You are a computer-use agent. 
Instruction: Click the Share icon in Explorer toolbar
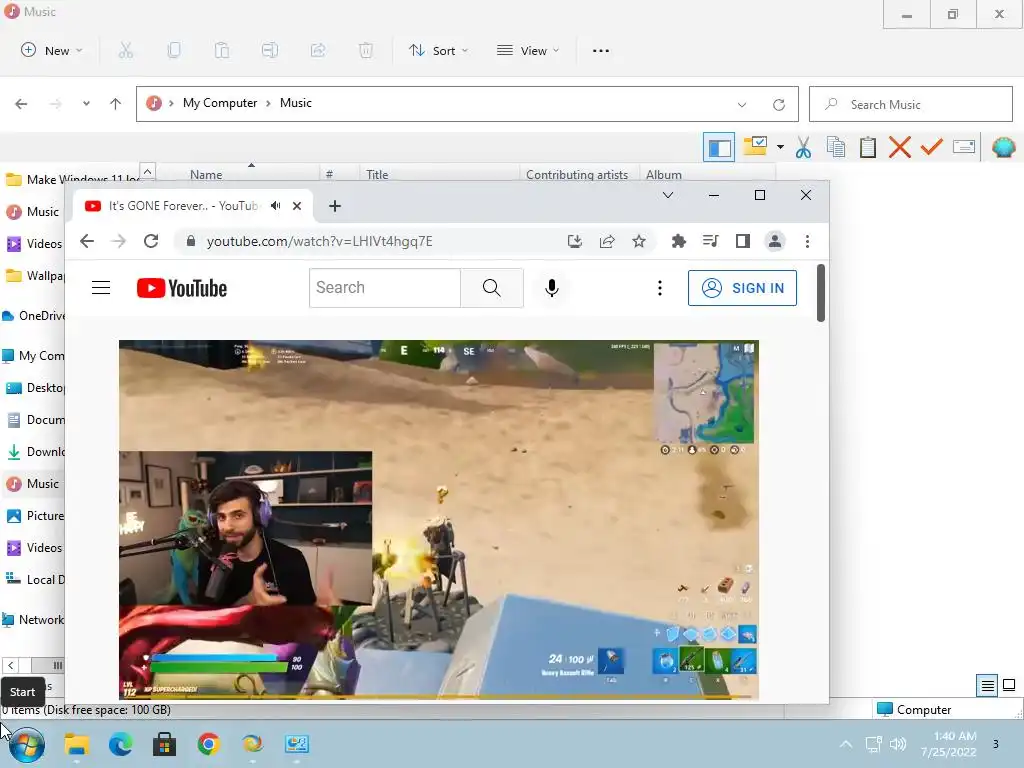click(318, 50)
